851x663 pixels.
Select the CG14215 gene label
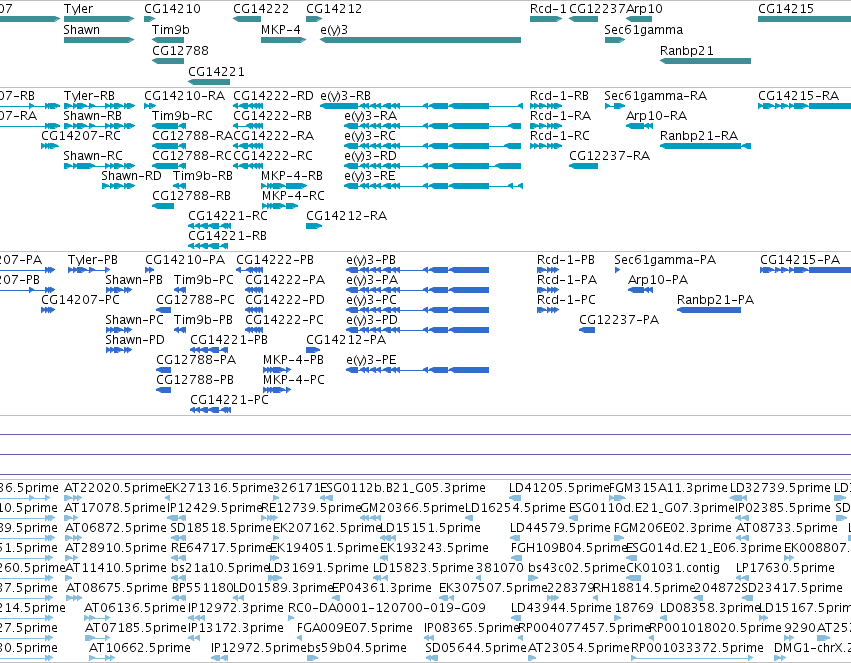pyautogui.click(x=786, y=9)
